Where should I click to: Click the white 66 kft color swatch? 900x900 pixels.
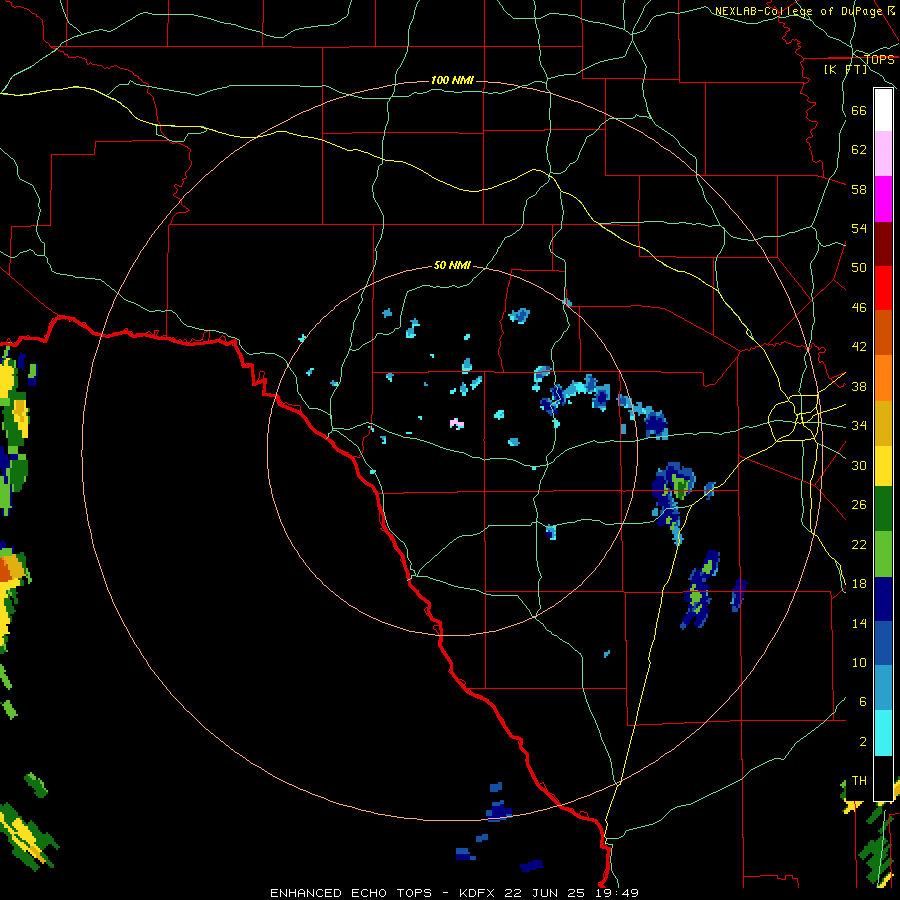click(x=883, y=110)
